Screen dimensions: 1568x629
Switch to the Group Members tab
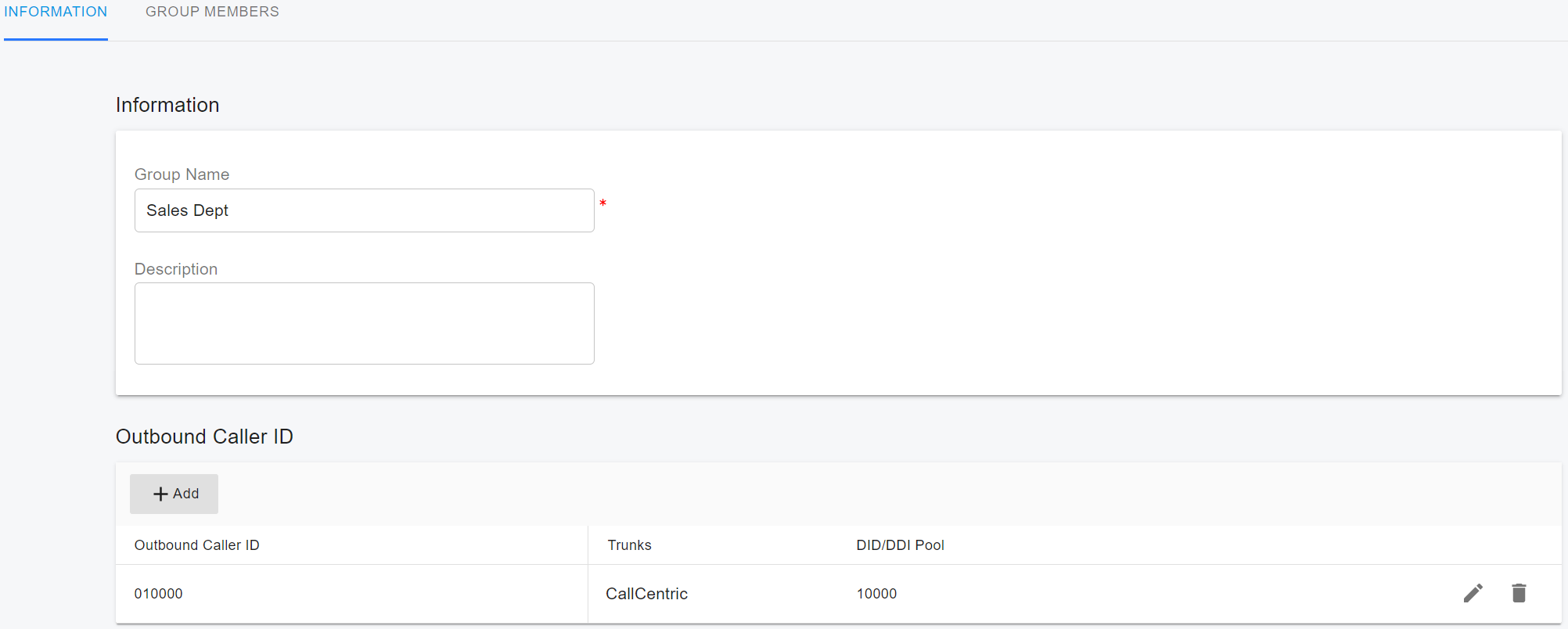click(x=212, y=13)
